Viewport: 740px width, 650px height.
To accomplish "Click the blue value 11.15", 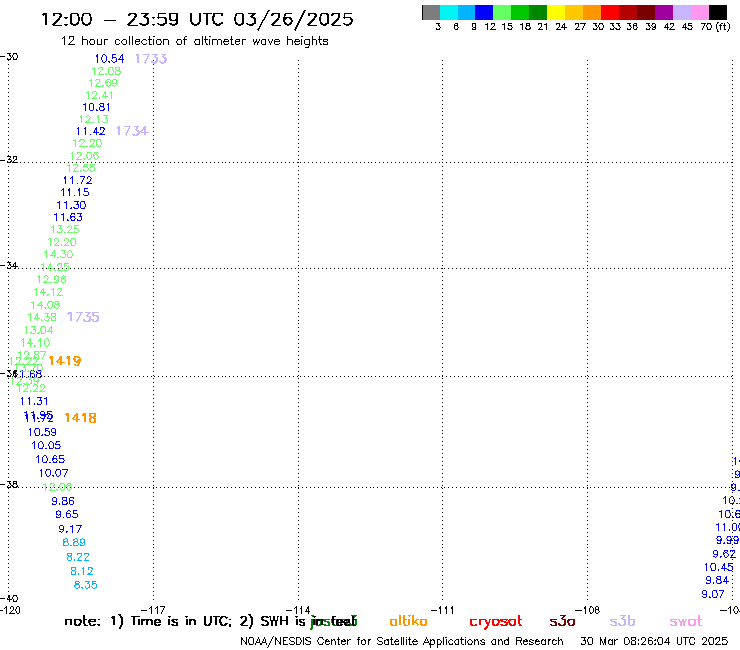I will (x=75, y=192).
